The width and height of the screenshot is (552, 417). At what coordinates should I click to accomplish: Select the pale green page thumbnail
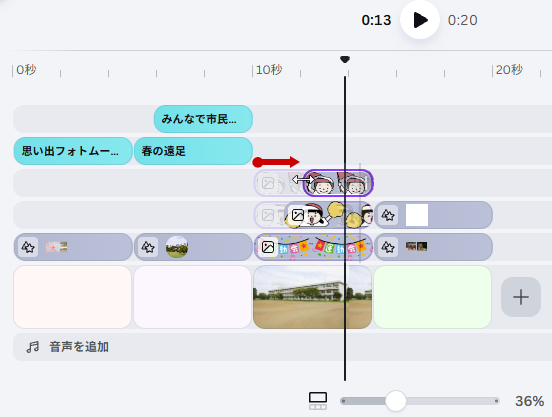point(432,297)
